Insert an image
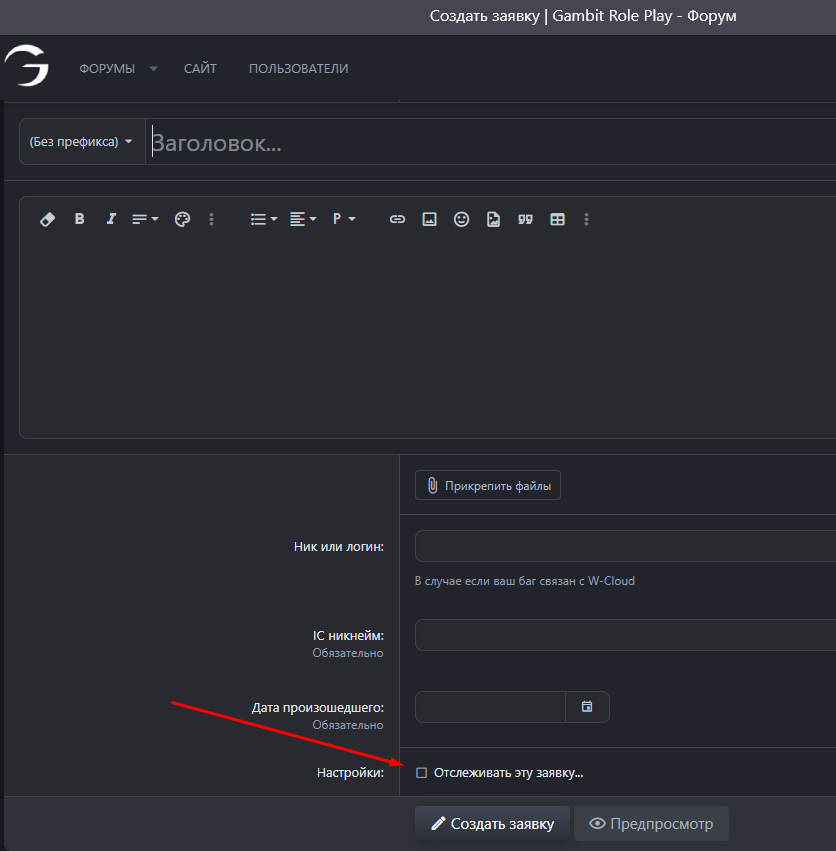The image size is (836, 851). tap(429, 219)
